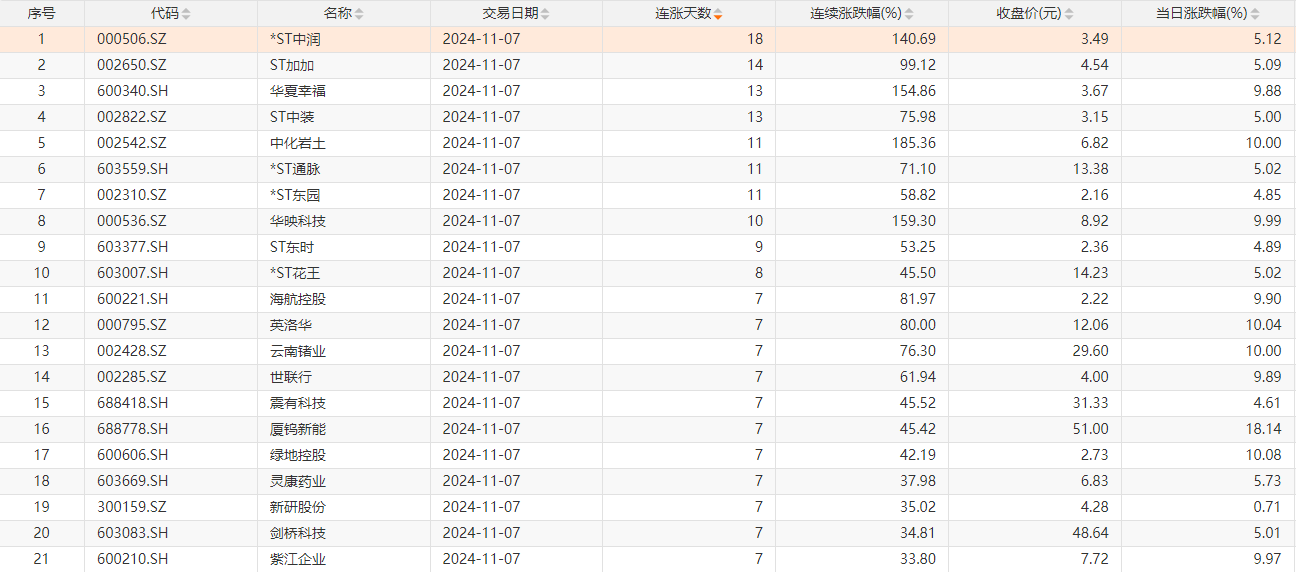This screenshot has width=1296, height=572.
Task: Click the 序号 column header
Action: pos(42,14)
